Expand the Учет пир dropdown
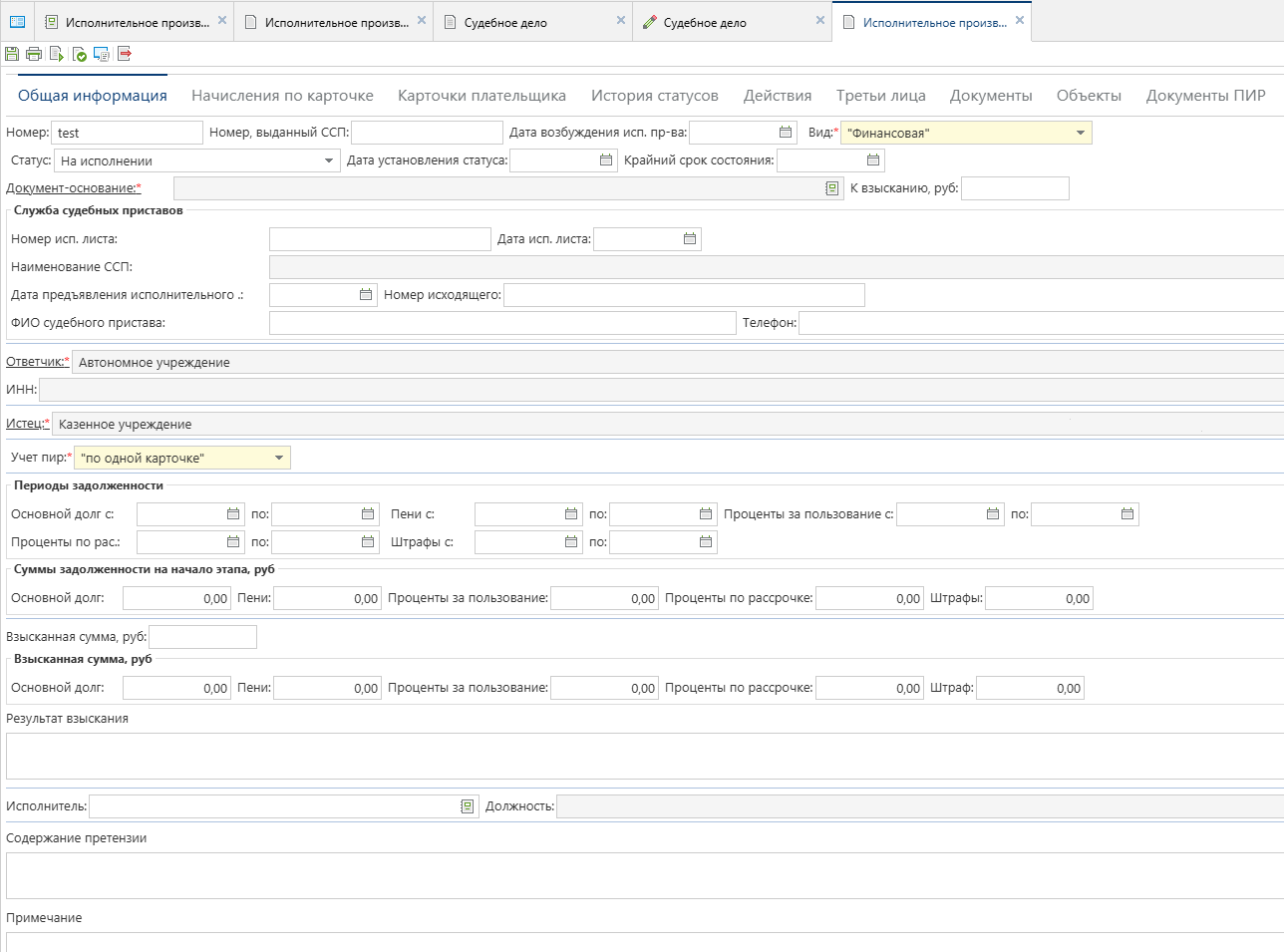1284x952 pixels. (x=279, y=459)
